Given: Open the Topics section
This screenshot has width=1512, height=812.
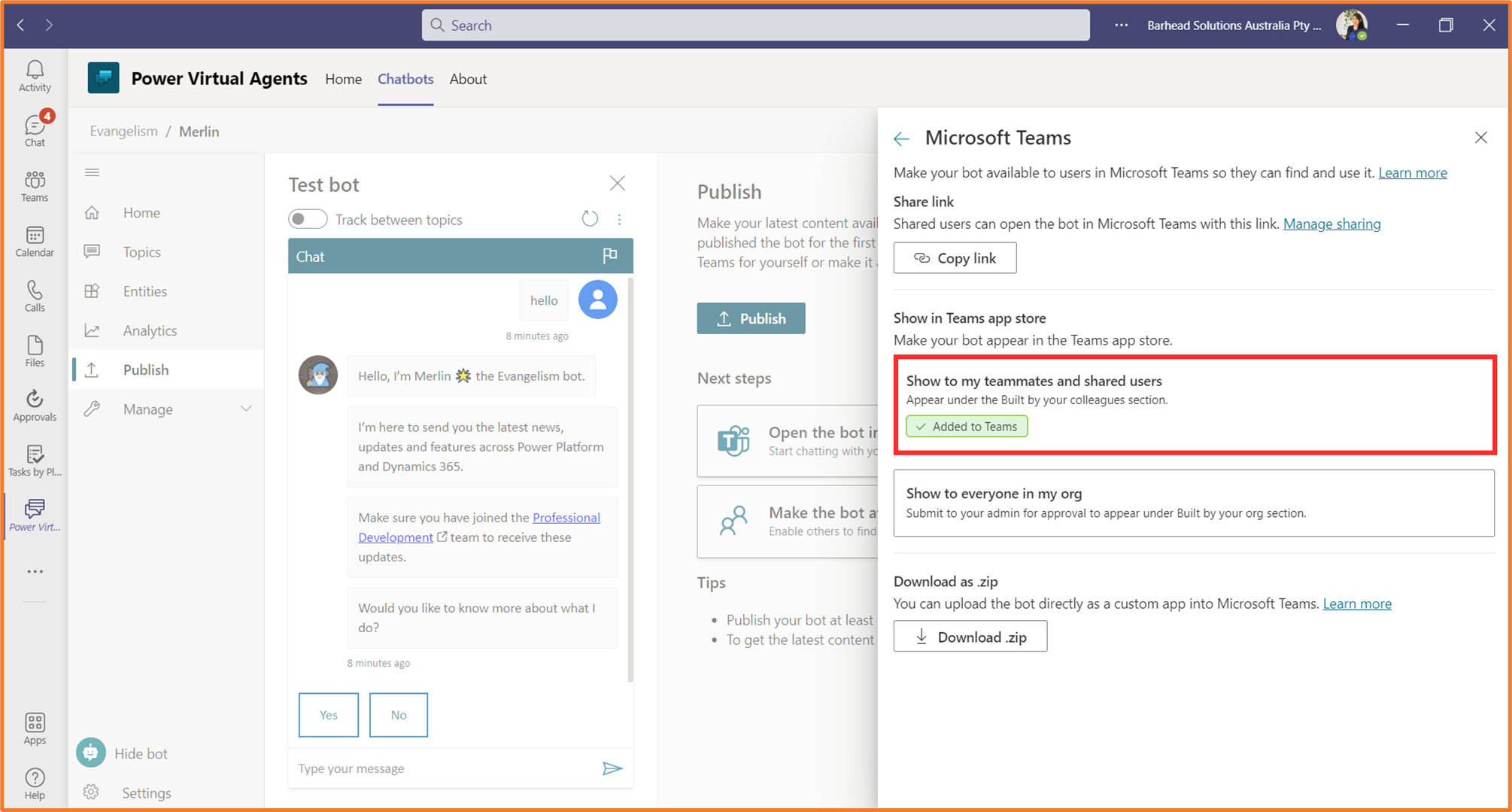Looking at the screenshot, I should 141,251.
